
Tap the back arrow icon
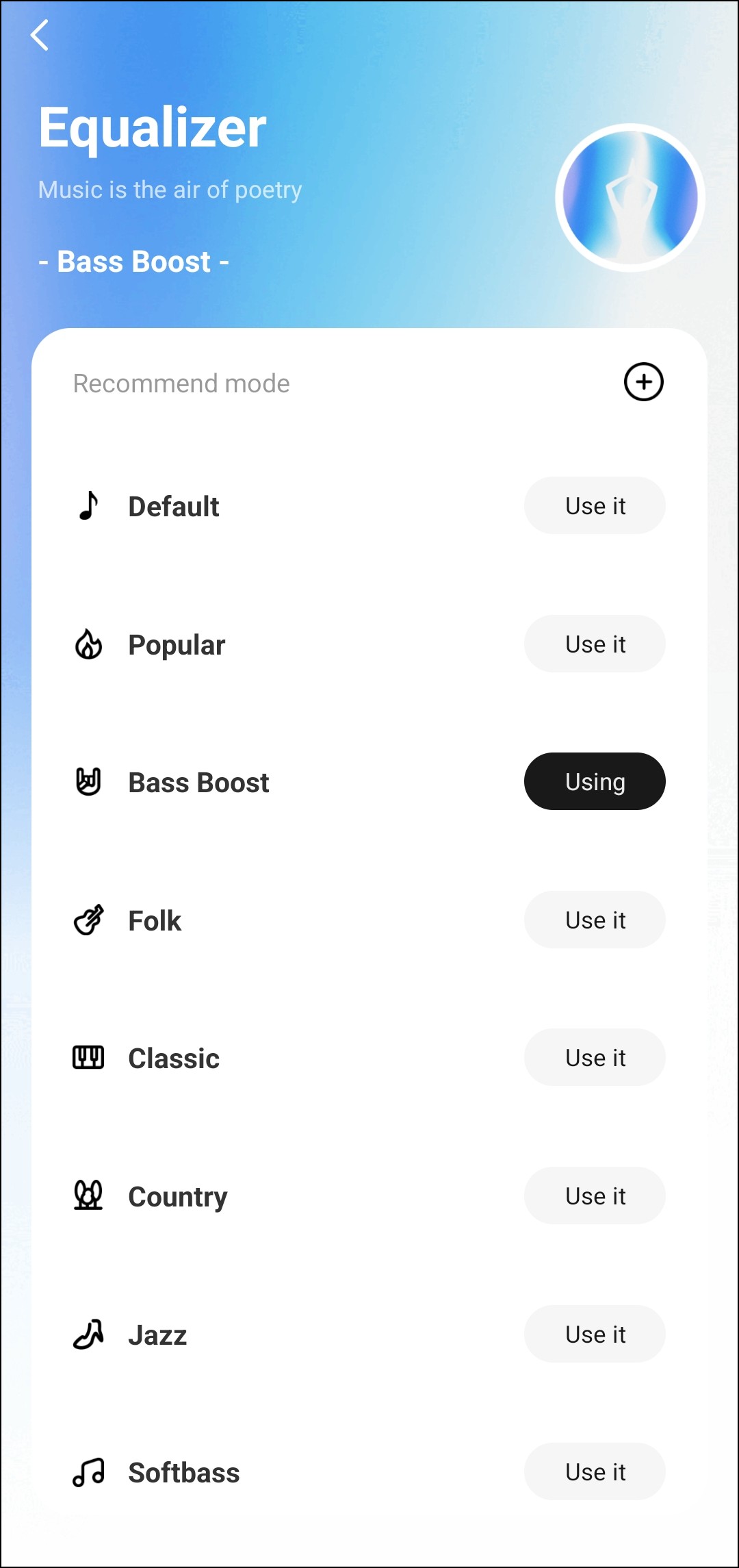pos(40,35)
